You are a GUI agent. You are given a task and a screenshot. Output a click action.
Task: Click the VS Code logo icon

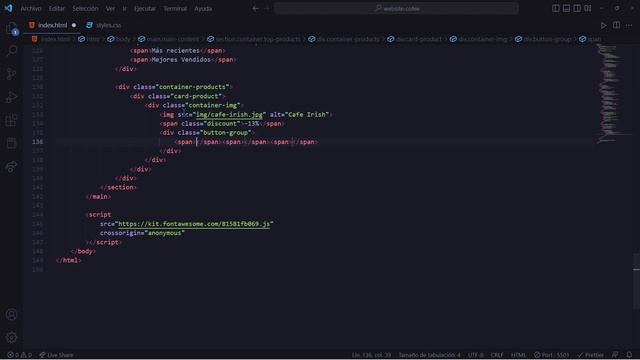(x=8, y=8)
